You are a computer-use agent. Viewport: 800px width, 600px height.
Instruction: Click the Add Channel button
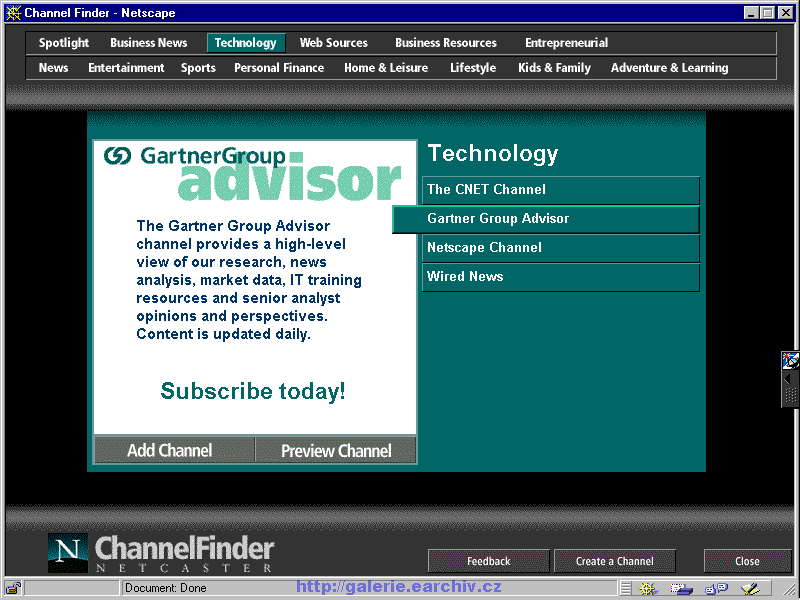[174, 450]
